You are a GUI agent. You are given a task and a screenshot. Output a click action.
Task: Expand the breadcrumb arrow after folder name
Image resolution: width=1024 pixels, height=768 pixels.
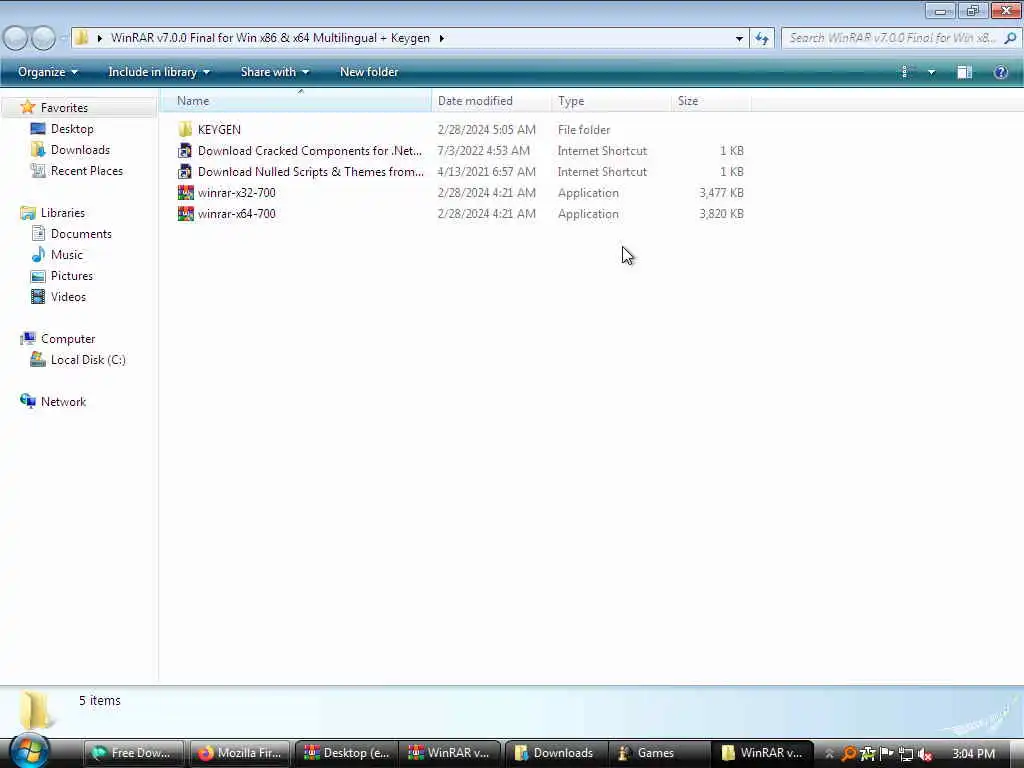coord(441,39)
